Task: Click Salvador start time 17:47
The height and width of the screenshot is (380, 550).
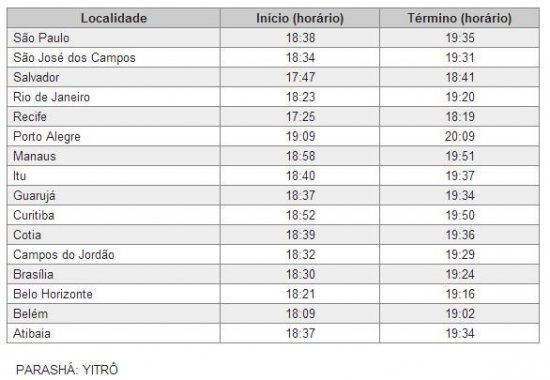Action: pos(300,77)
